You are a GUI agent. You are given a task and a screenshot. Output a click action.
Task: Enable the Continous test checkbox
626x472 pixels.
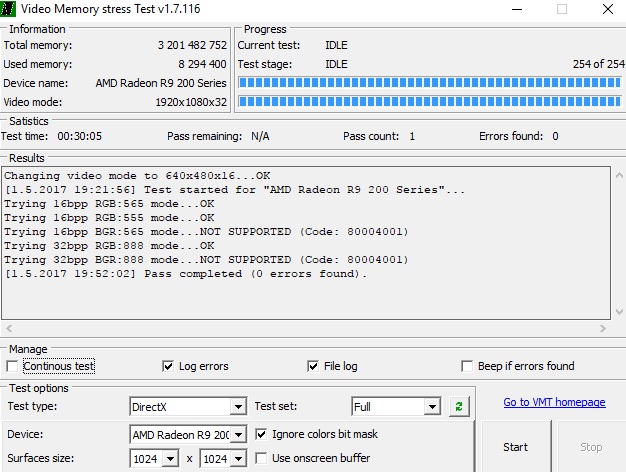click(x=12, y=366)
